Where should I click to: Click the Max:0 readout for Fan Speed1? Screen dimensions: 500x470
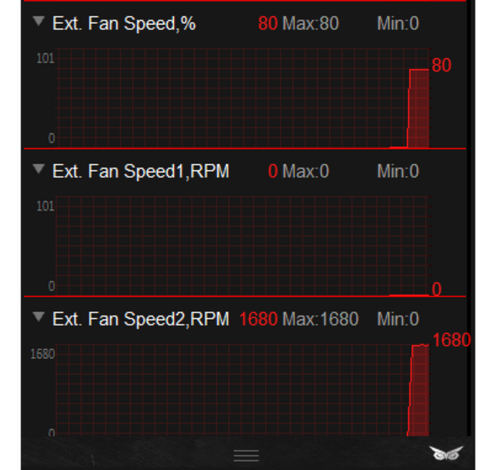[x=306, y=171]
